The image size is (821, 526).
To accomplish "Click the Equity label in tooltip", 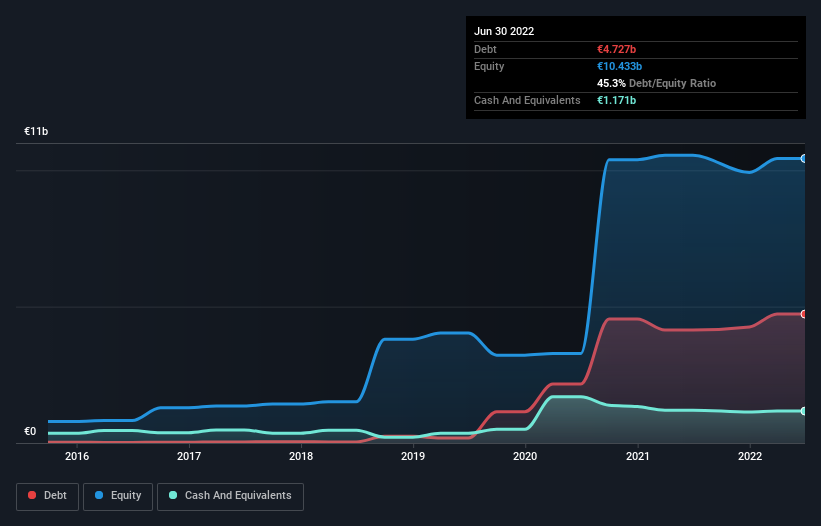I will click(x=489, y=66).
